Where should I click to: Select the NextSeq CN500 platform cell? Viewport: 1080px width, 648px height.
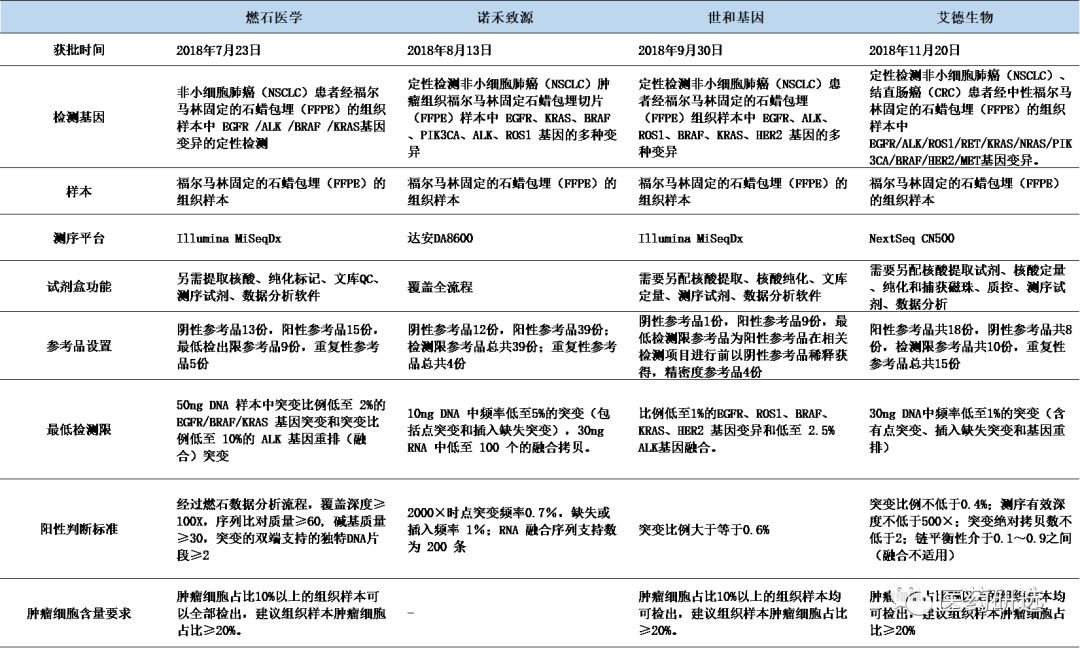(916, 239)
